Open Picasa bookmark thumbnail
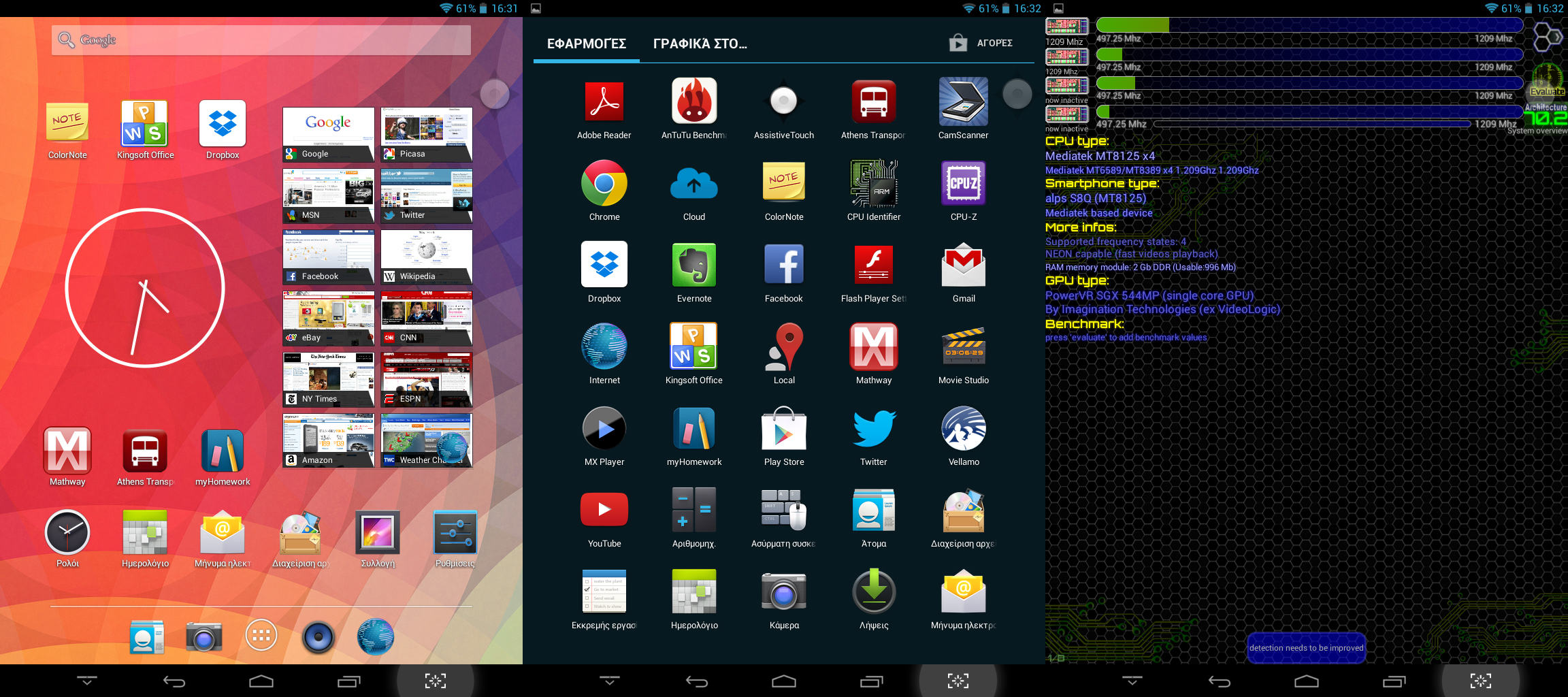Screen dimensions: 1568x697 (x=427, y=134)
